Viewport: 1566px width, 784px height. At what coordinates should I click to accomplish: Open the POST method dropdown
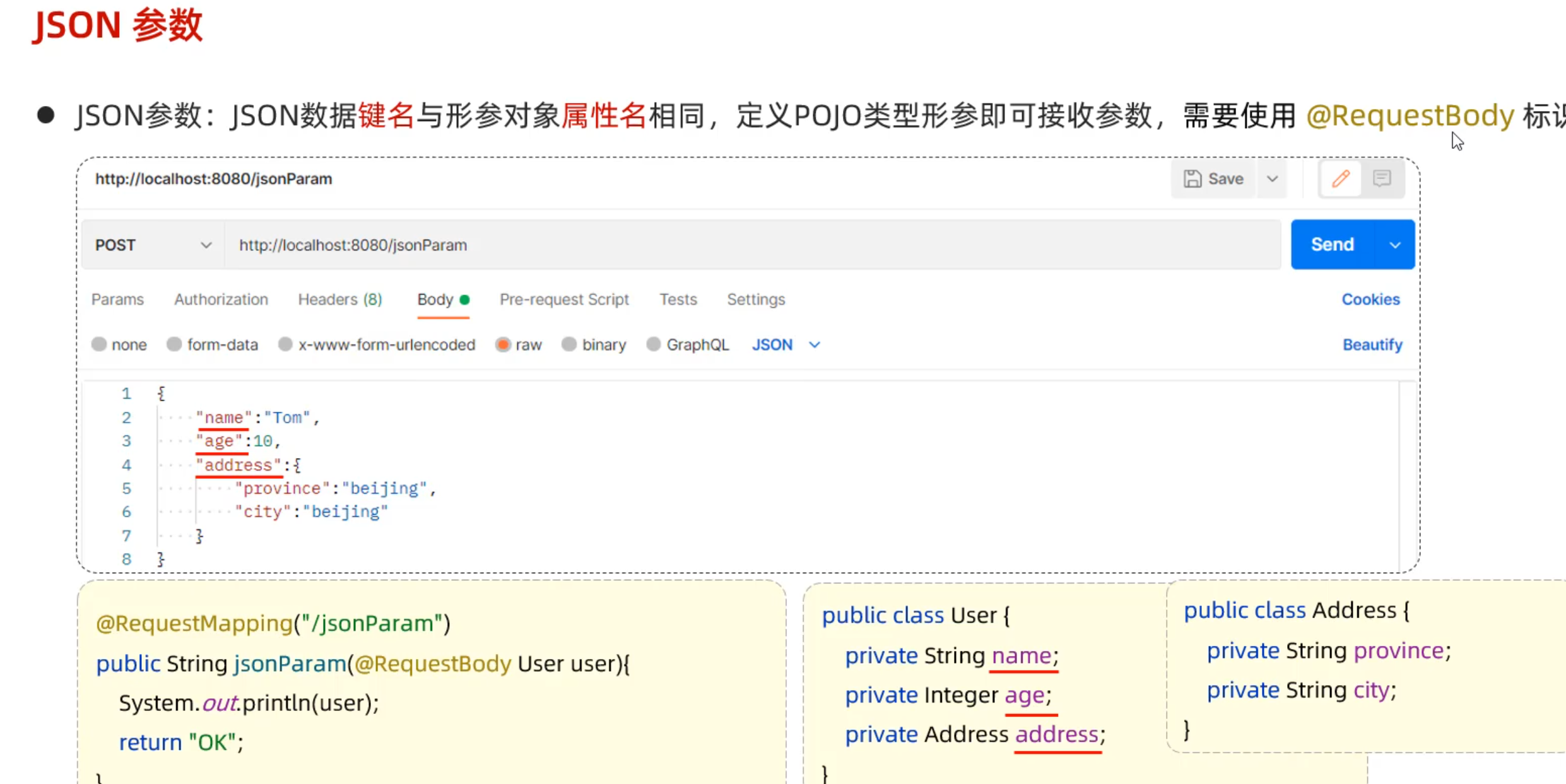pos(153,245)
